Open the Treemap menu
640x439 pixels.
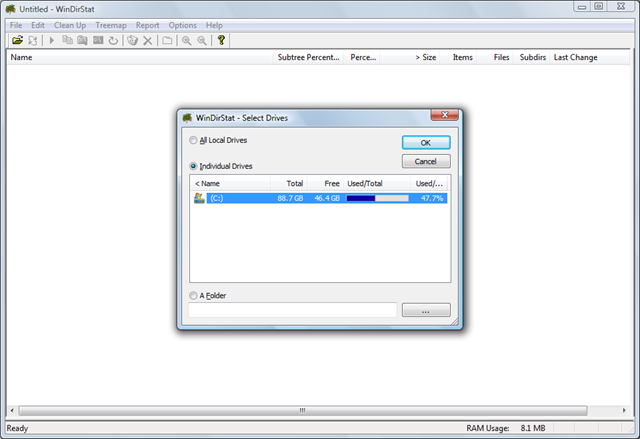(111, 25)
